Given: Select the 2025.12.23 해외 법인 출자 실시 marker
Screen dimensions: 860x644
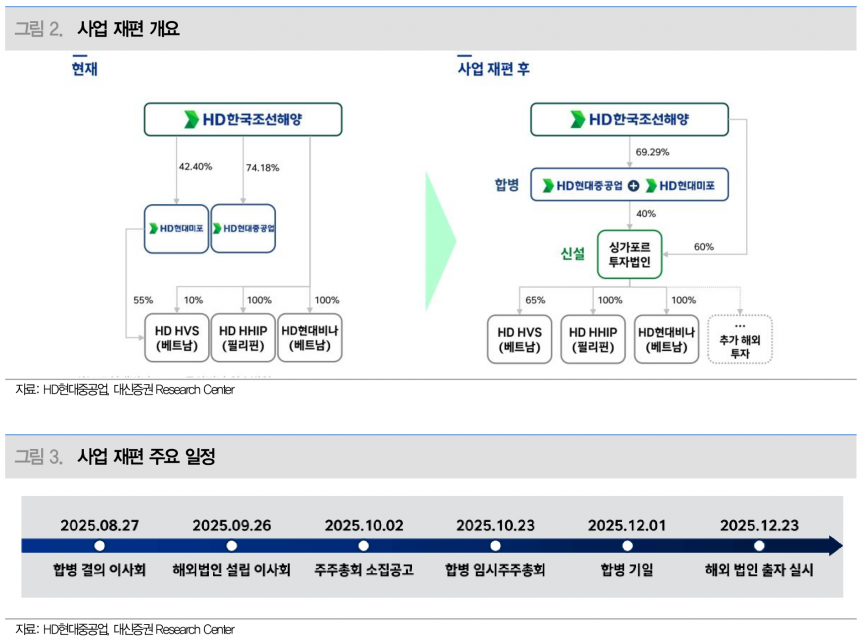Looking at the screenshot, I should [756, 545].
